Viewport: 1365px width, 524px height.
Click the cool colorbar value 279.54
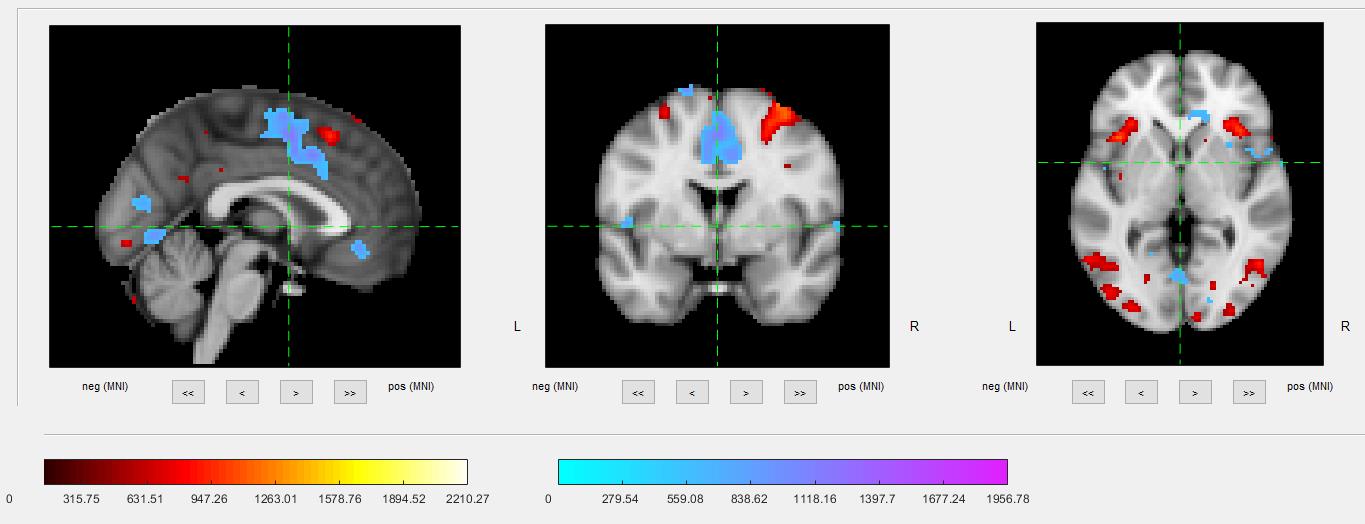pos(622,498)
